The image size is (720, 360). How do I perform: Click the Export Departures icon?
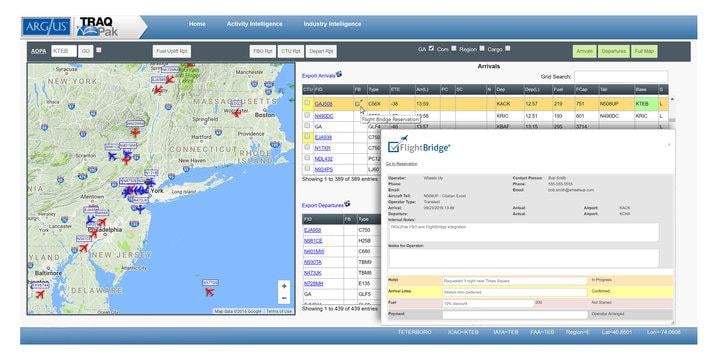point(348,203)
